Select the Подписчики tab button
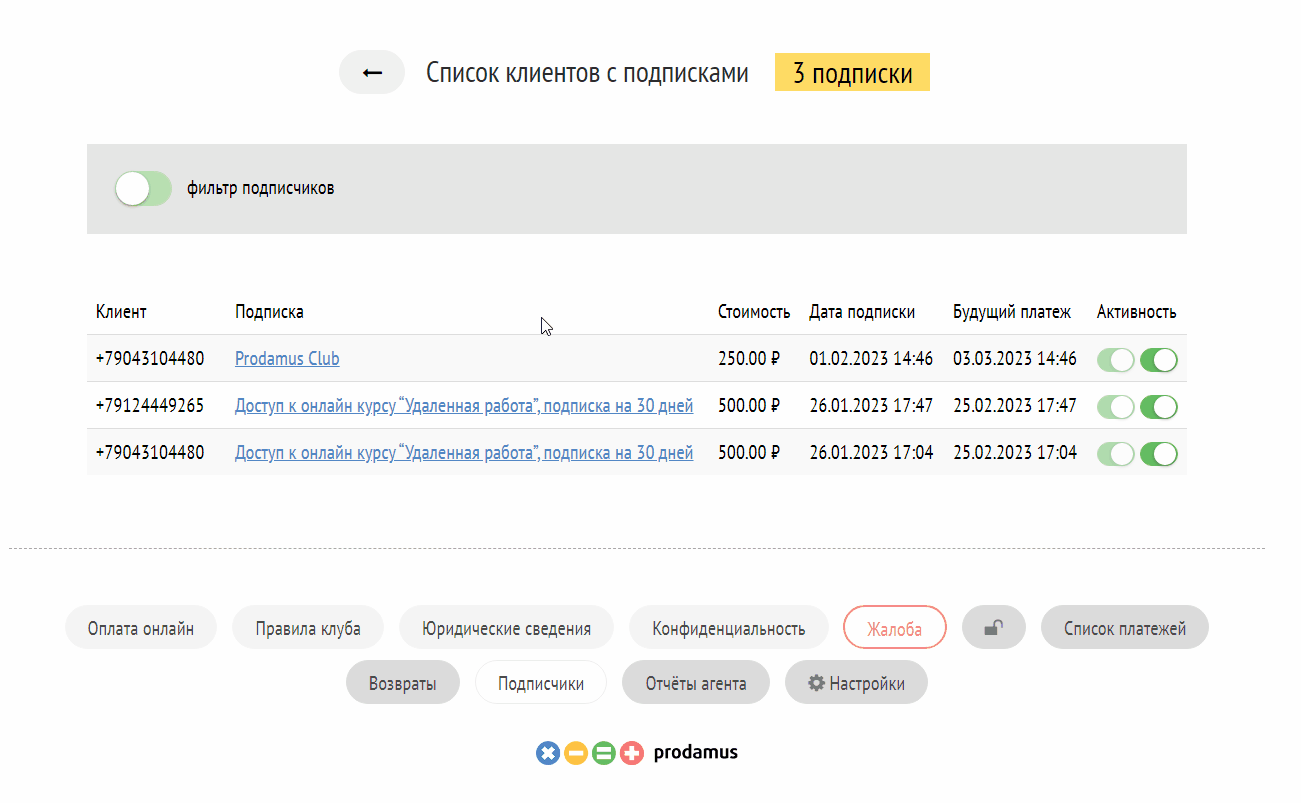 [x=540, y=684]
